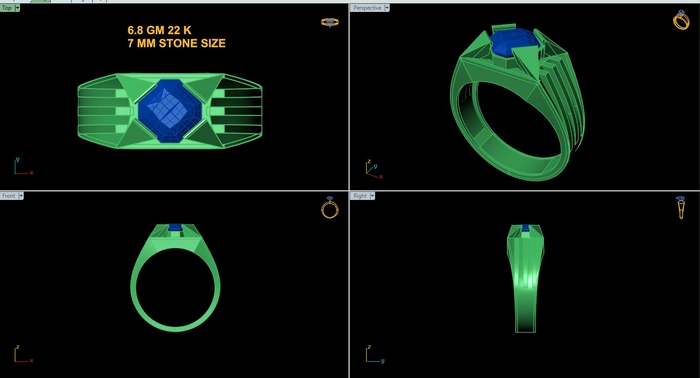Image resolution: width=700 pixels, height=378 pixels.
Task: Click the ring icon in Top viewport corner
Action: coord(329,22)
